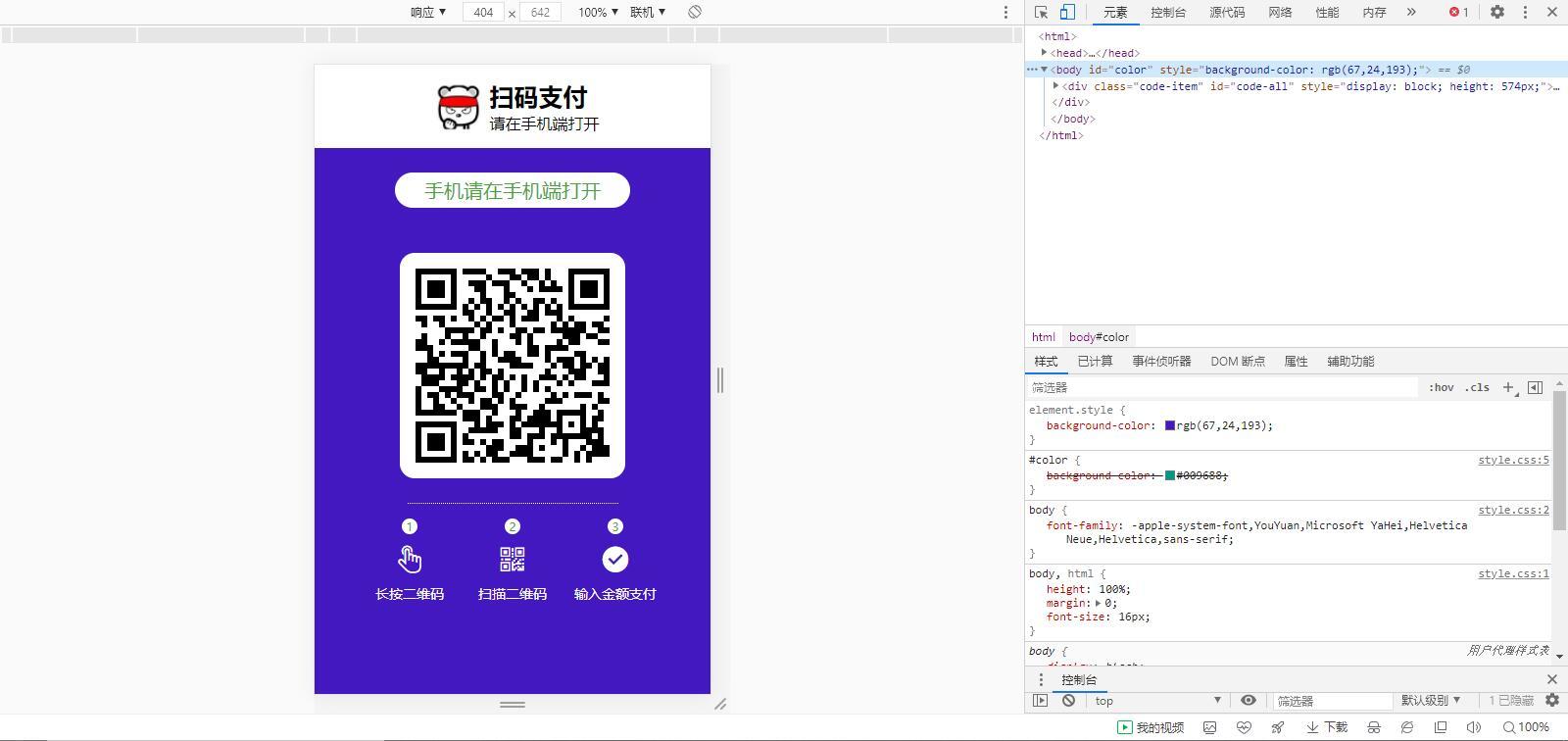Screen dimensions: 1568x741
Task: Collapse the body#color element node
Action: 1045,70
